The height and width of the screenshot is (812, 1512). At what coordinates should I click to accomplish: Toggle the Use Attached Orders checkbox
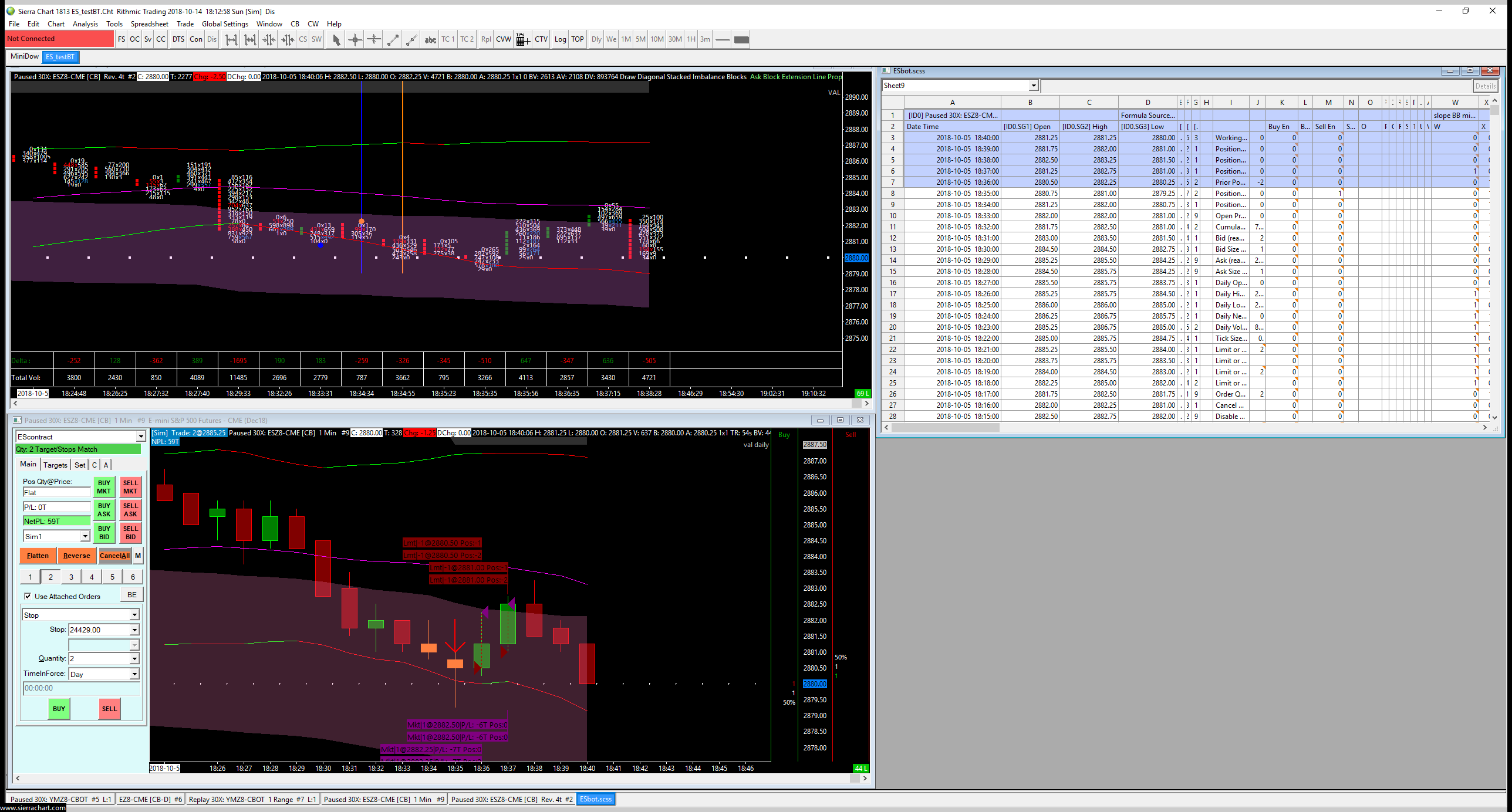pos(28,596)
